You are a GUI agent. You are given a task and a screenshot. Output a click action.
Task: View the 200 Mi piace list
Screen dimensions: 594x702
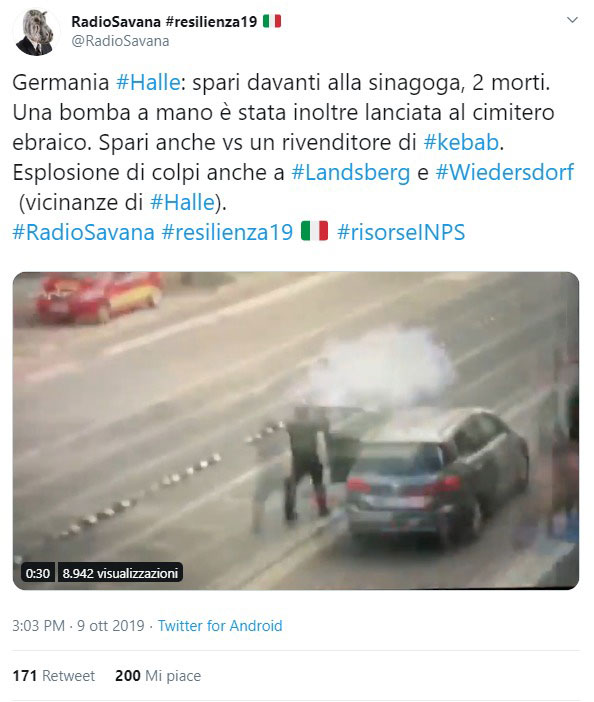click(158, 676)
